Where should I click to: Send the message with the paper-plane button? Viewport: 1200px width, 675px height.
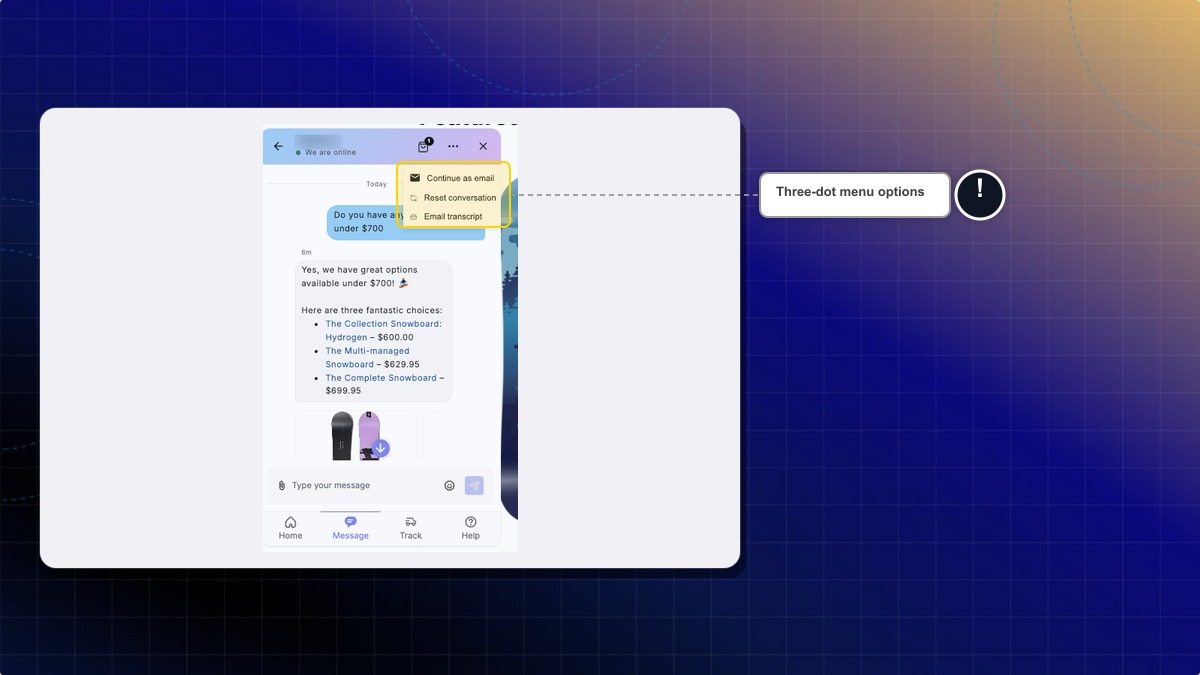(474, 485)
